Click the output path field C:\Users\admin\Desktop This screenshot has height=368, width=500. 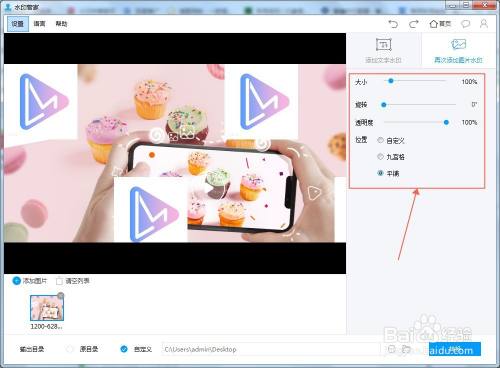click(x=271, y=349)
